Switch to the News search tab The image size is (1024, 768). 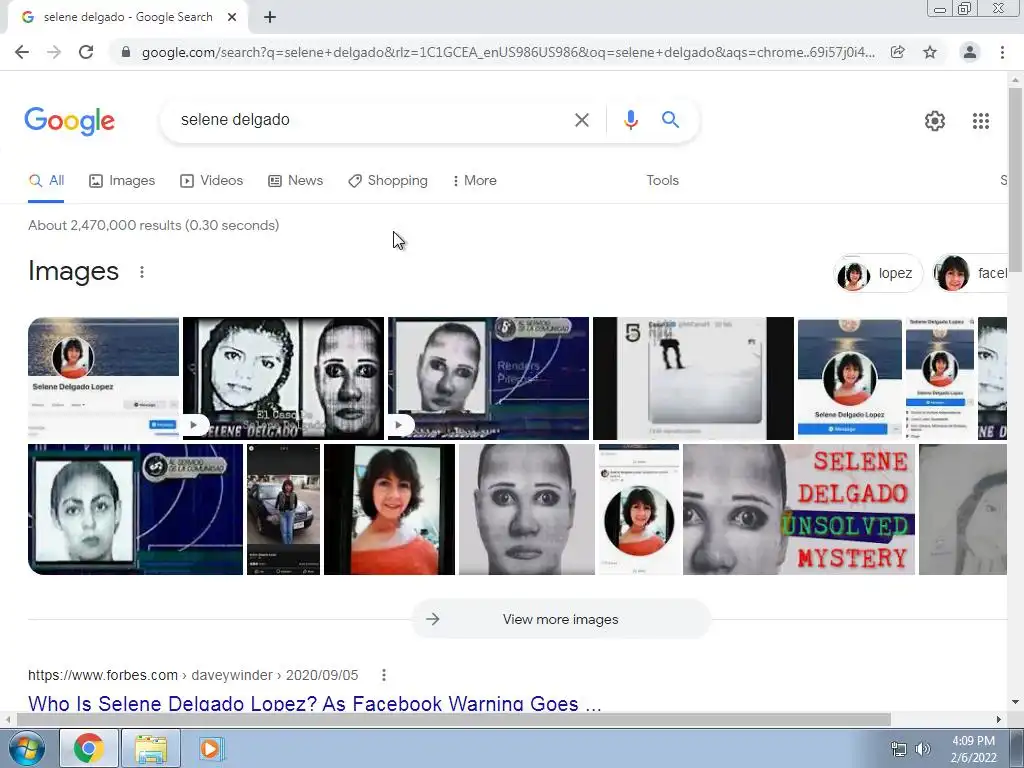click(296, 181)
